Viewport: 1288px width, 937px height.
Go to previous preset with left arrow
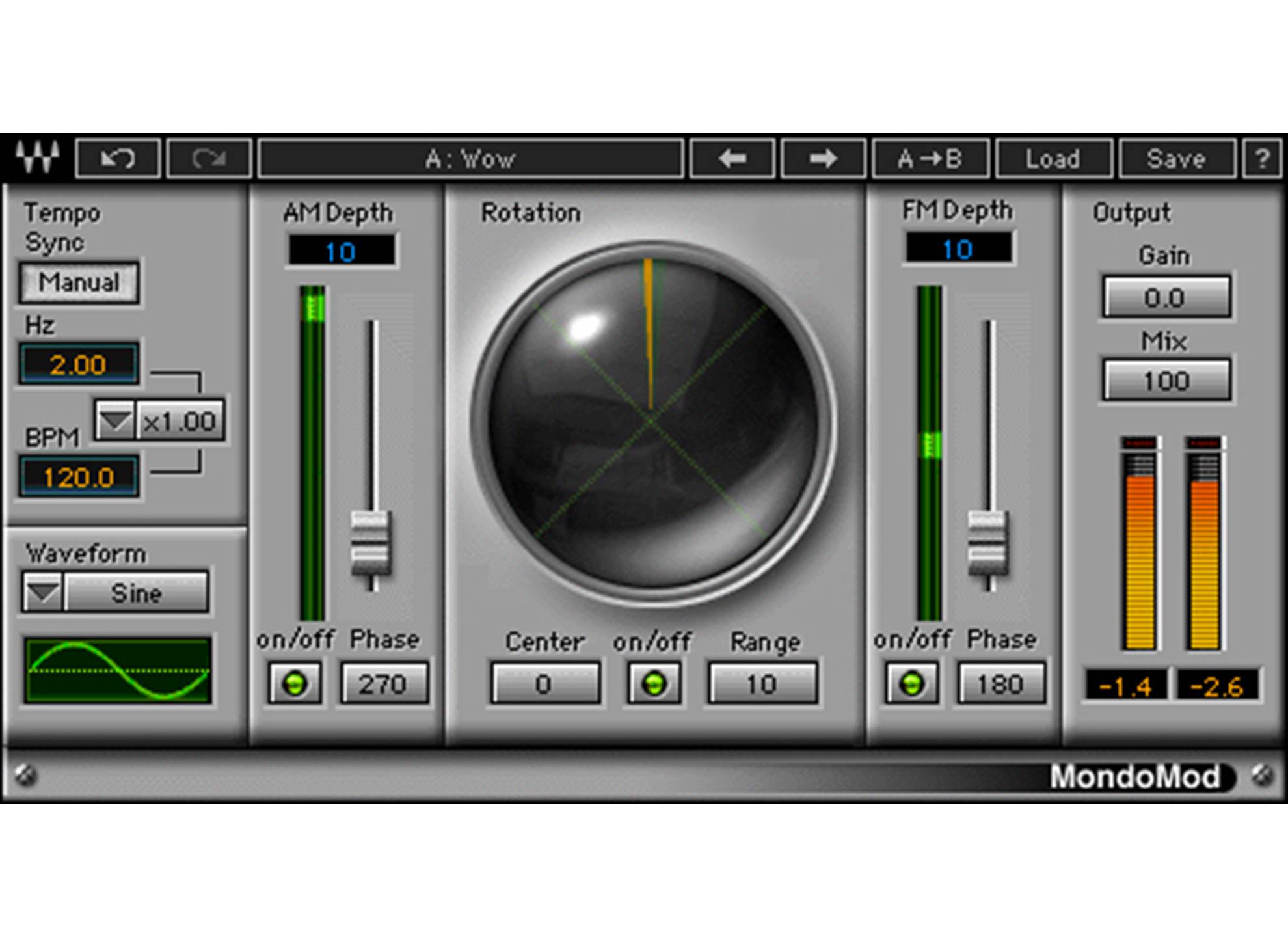click(732, 158)
